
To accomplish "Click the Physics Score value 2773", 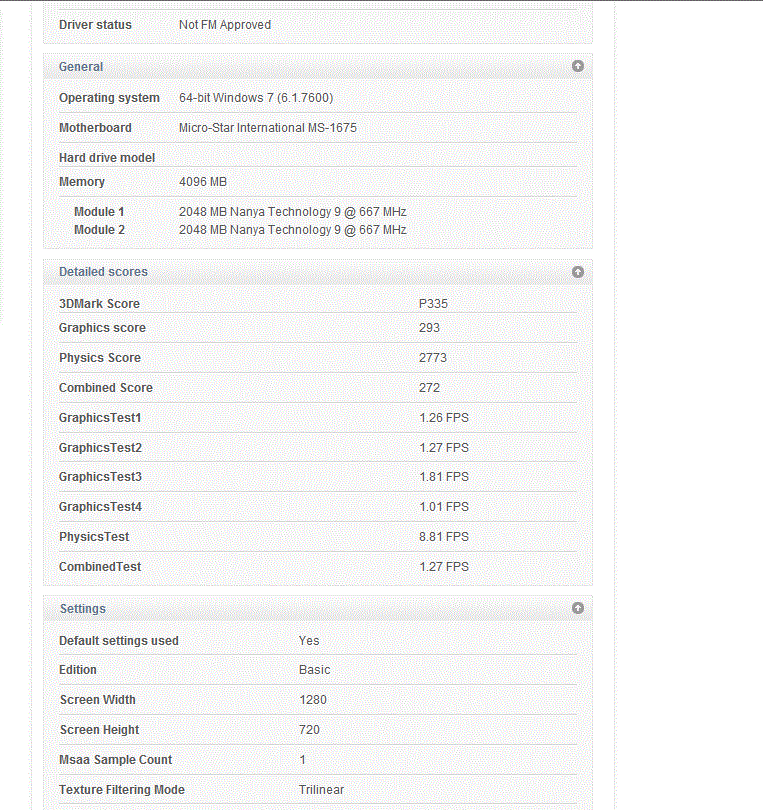I will (433, 358).
